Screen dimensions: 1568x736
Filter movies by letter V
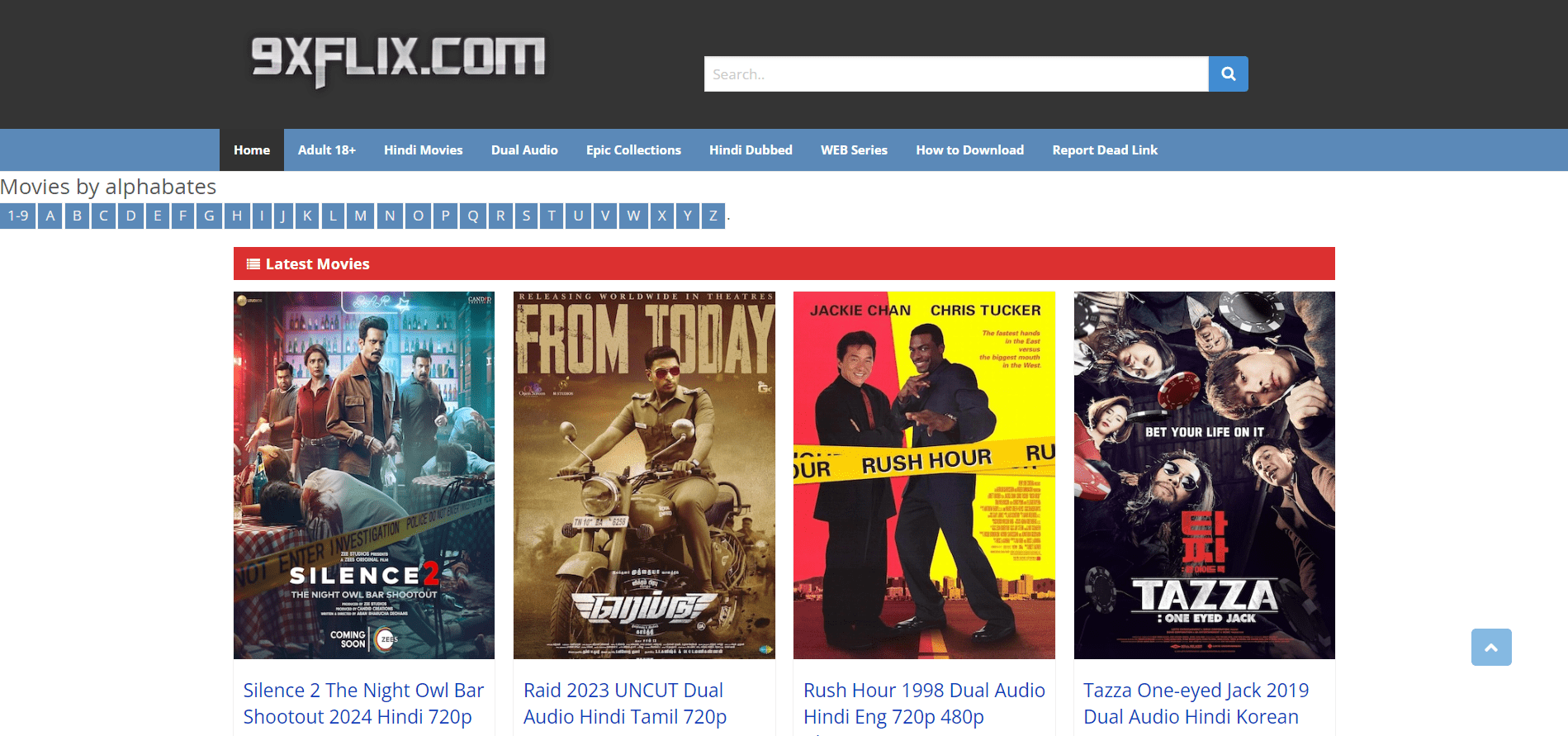[605, 216]
